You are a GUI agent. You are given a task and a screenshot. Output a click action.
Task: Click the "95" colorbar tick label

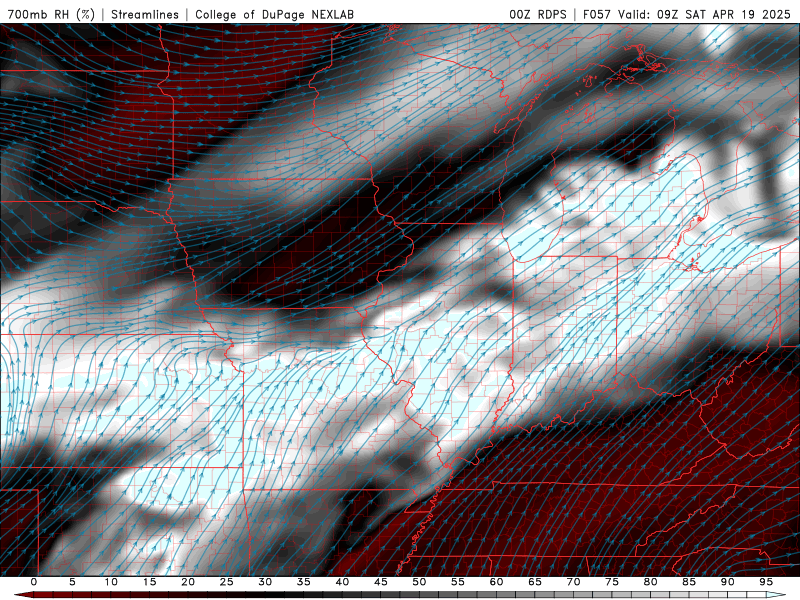click(766, 582)
